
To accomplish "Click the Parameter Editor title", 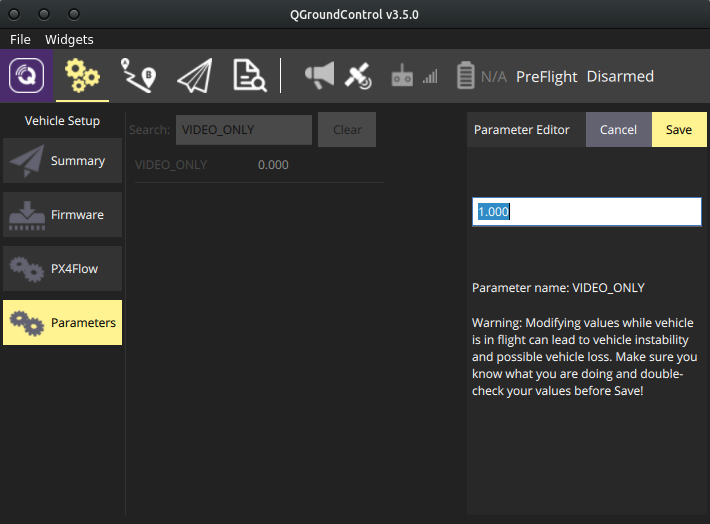I will (522, 130).
